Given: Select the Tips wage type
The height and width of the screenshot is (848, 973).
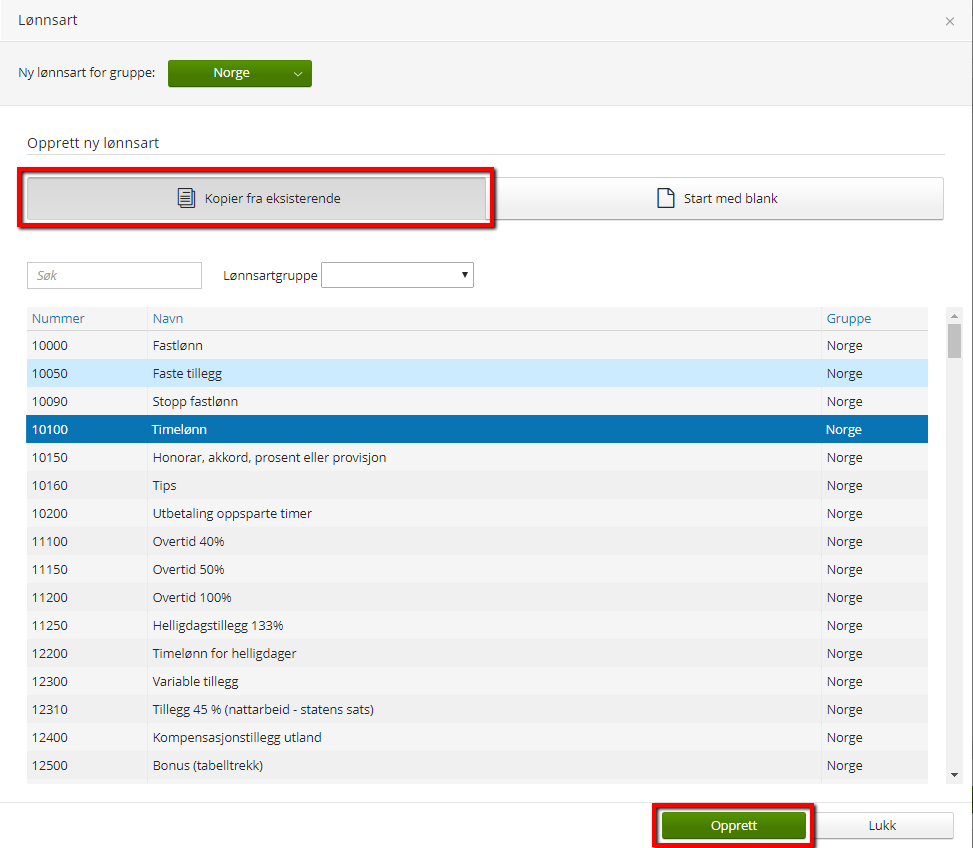Looking at the screenshot, I should (x=477, y=485).
